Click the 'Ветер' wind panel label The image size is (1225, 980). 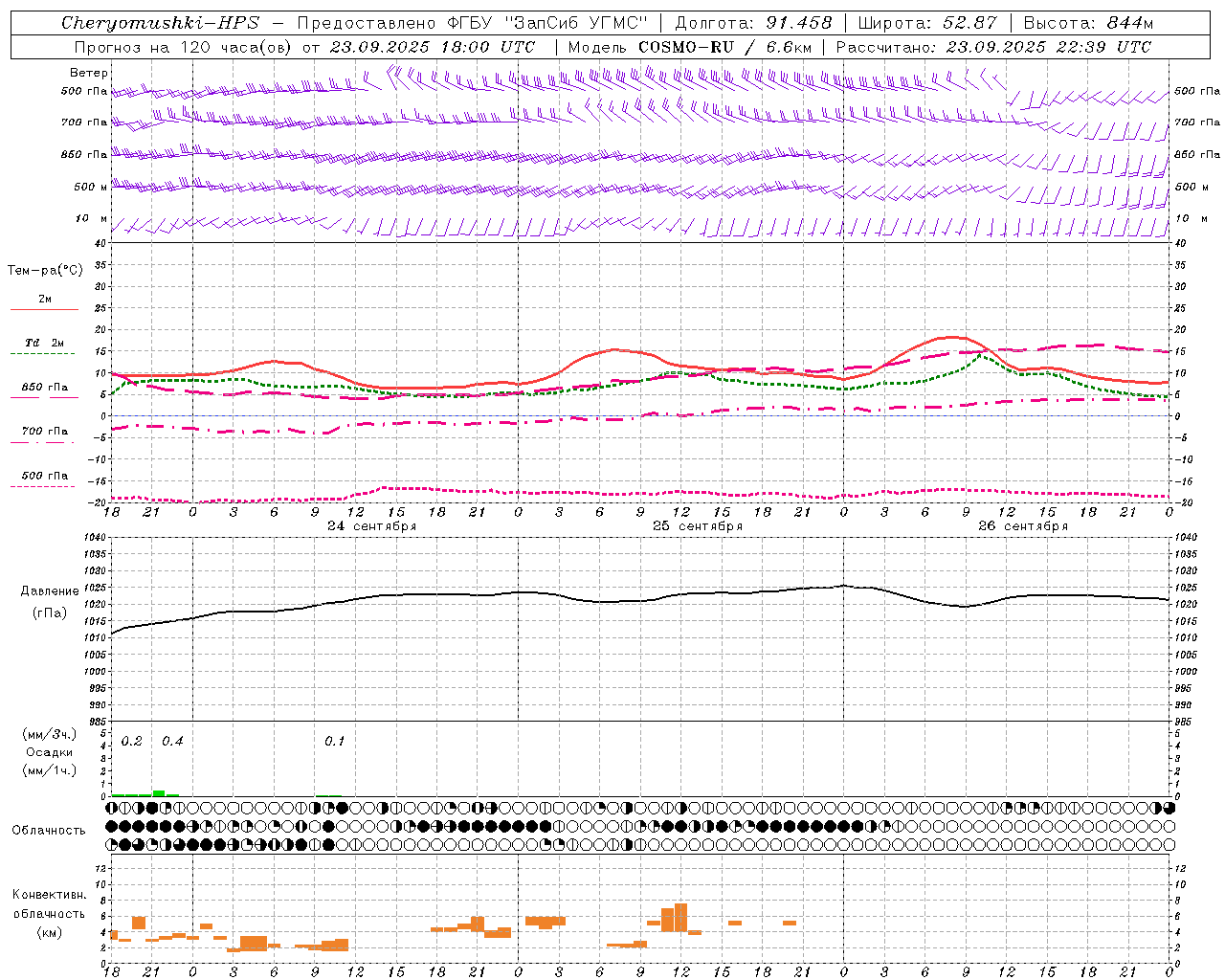[x=89, y=73]
